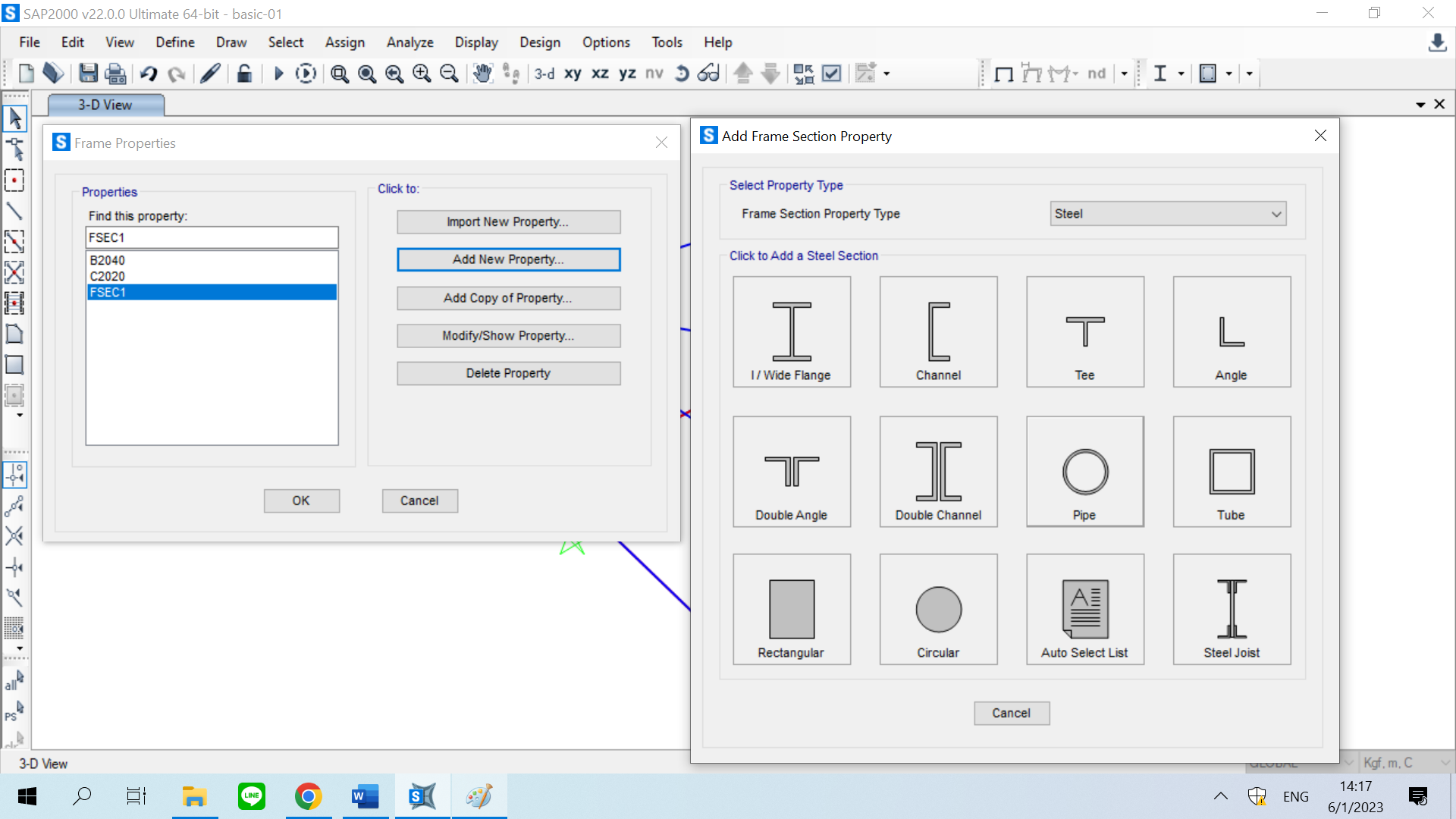Click the Find this property text field
Viewport: 1456px width, 819px height.
[212, 237]
